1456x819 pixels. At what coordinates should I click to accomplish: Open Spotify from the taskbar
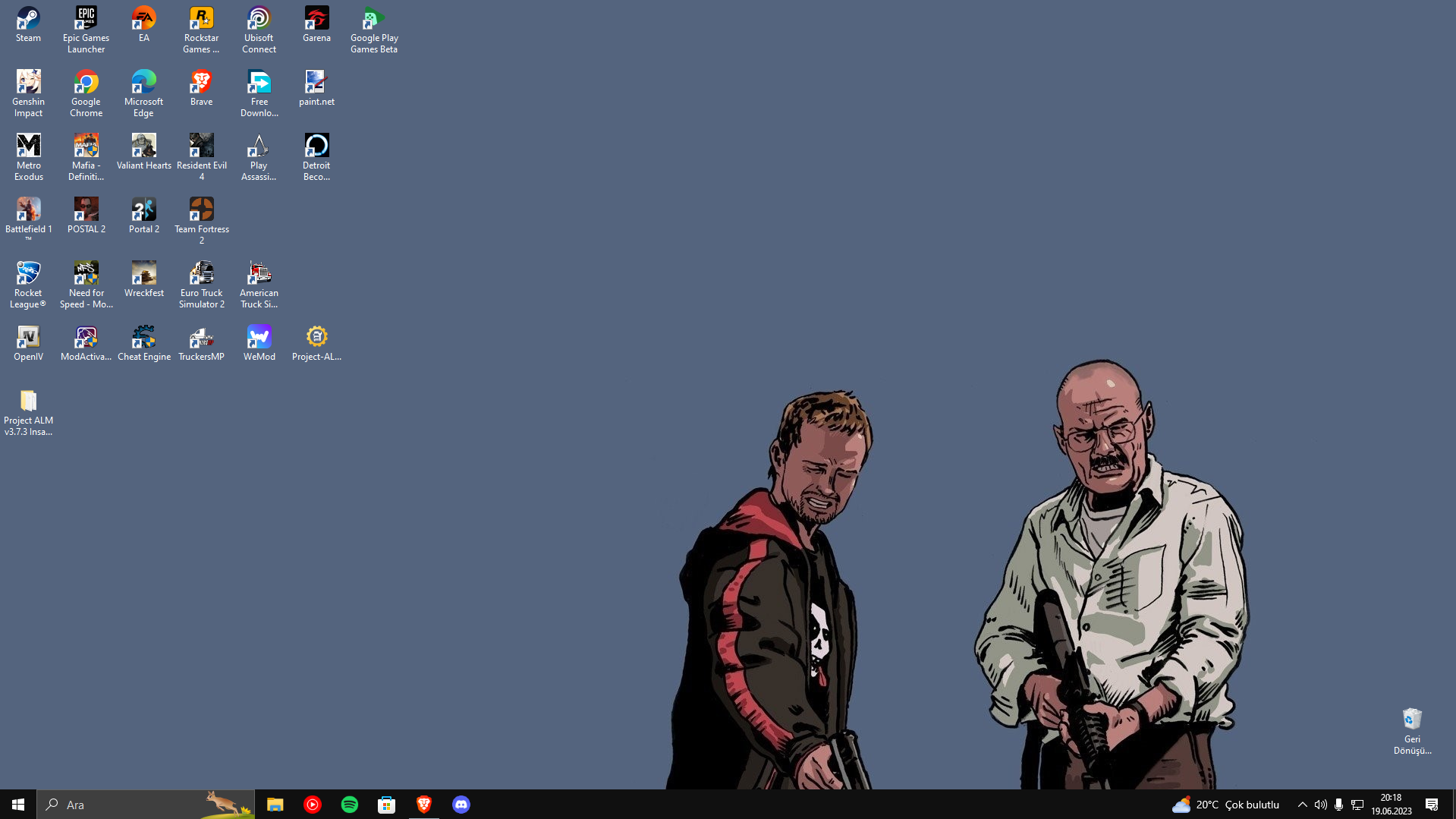pyautogui.click(x=349, y=805)
